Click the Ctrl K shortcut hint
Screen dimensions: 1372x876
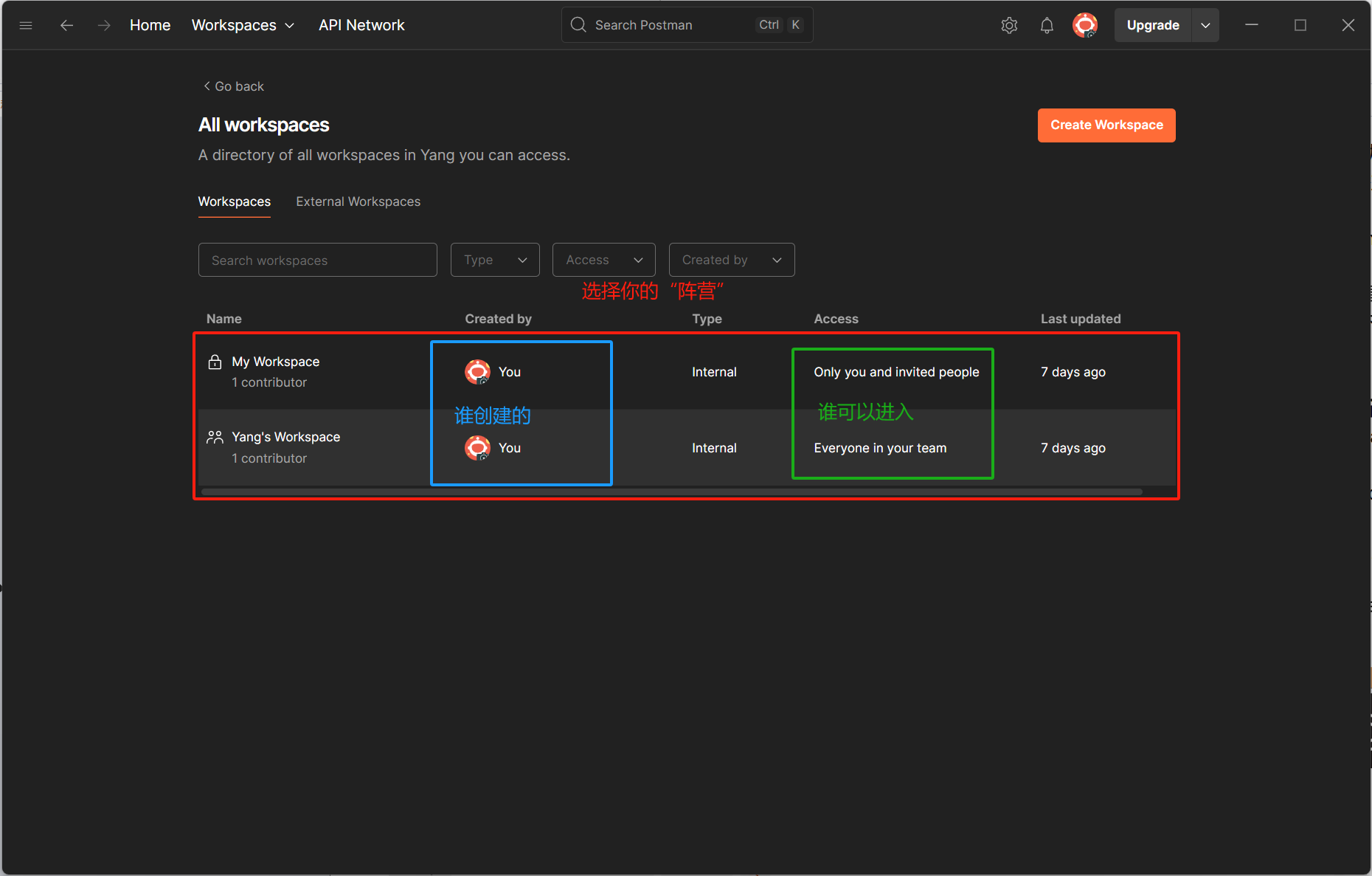tap(780, 25)
